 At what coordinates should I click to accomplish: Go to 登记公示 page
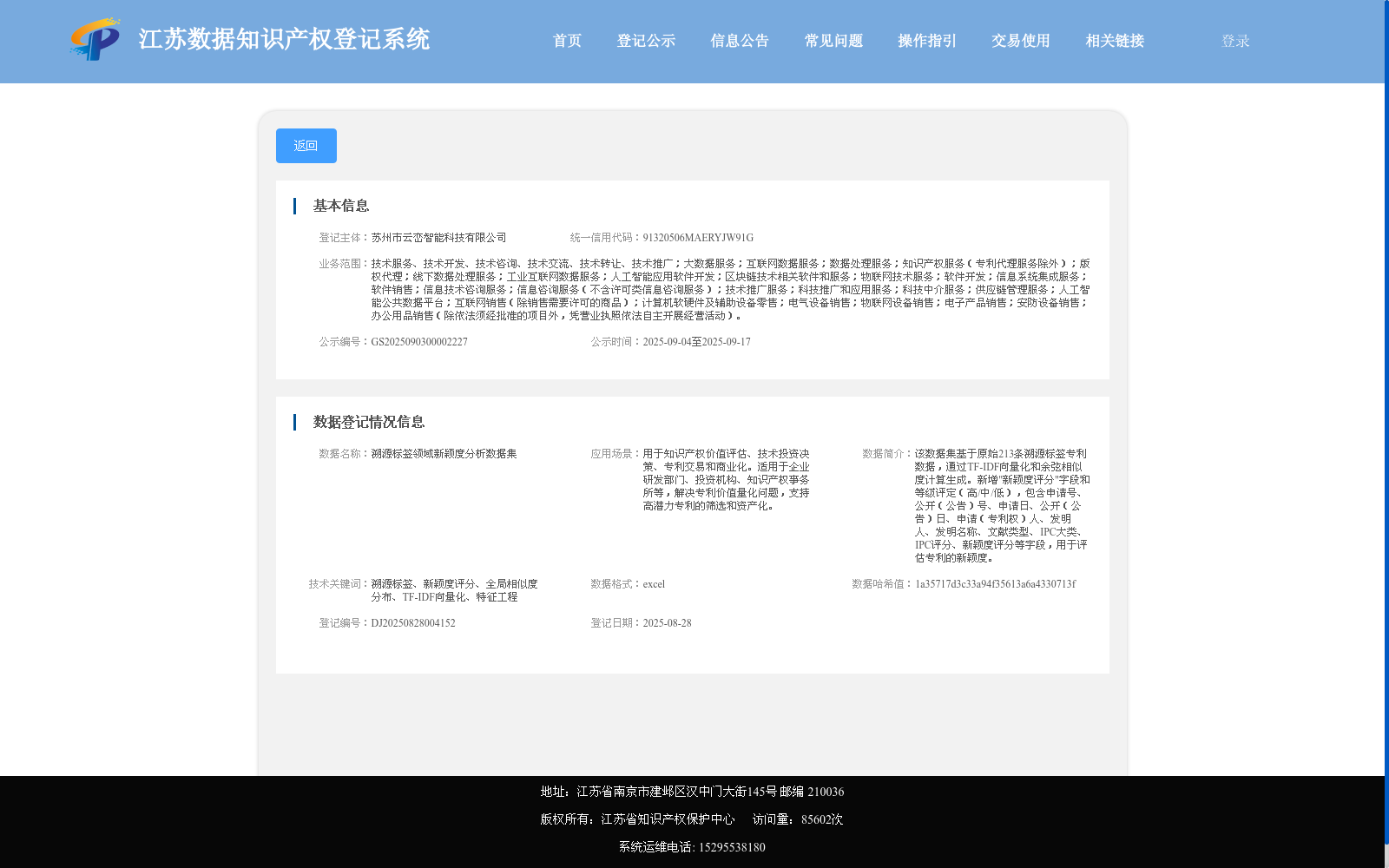click(x=646, y=41)
